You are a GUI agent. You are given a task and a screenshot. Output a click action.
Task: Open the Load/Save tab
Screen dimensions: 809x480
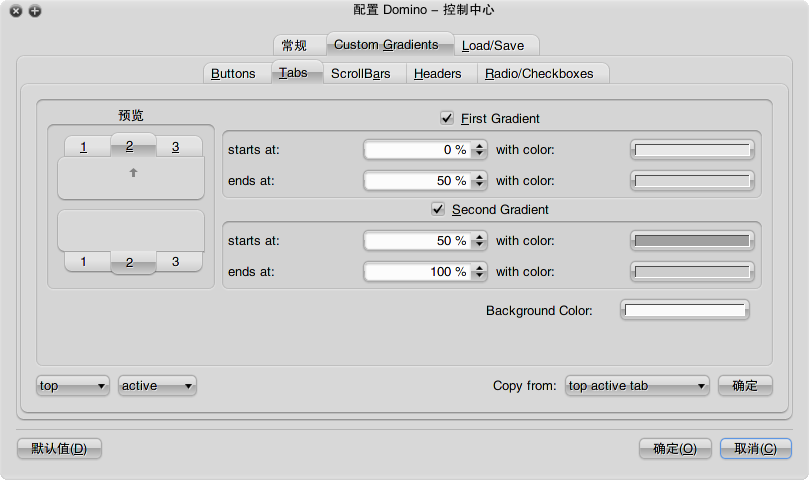pyautogui.click(x=496, y=45)
